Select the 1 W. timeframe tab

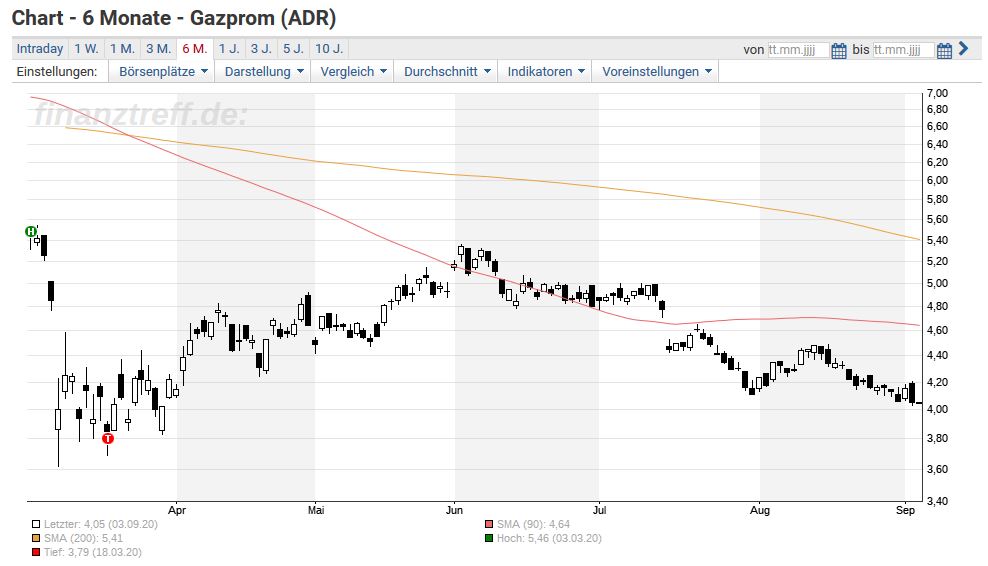(x=86, y=49)
